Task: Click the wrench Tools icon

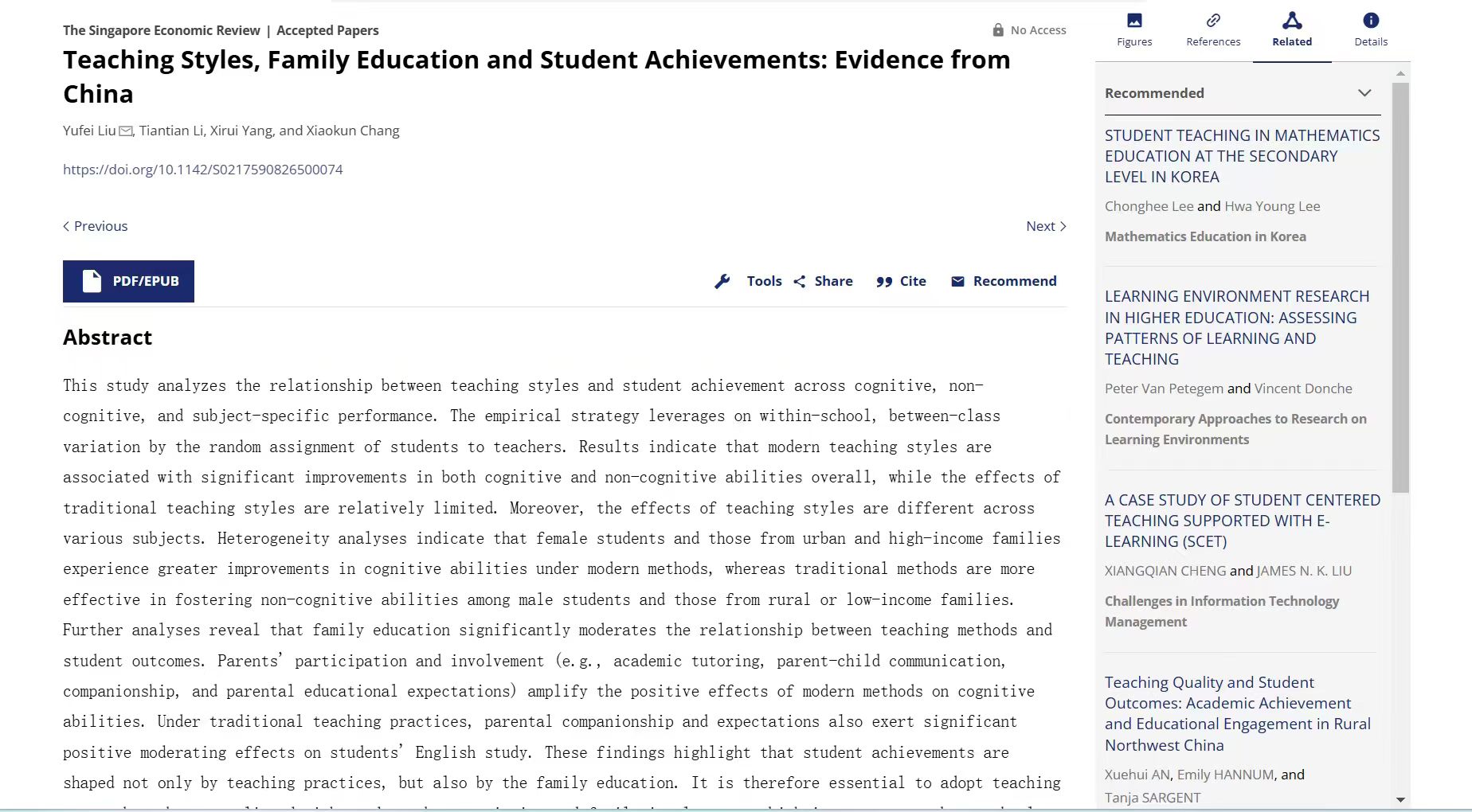Action: 722,281
